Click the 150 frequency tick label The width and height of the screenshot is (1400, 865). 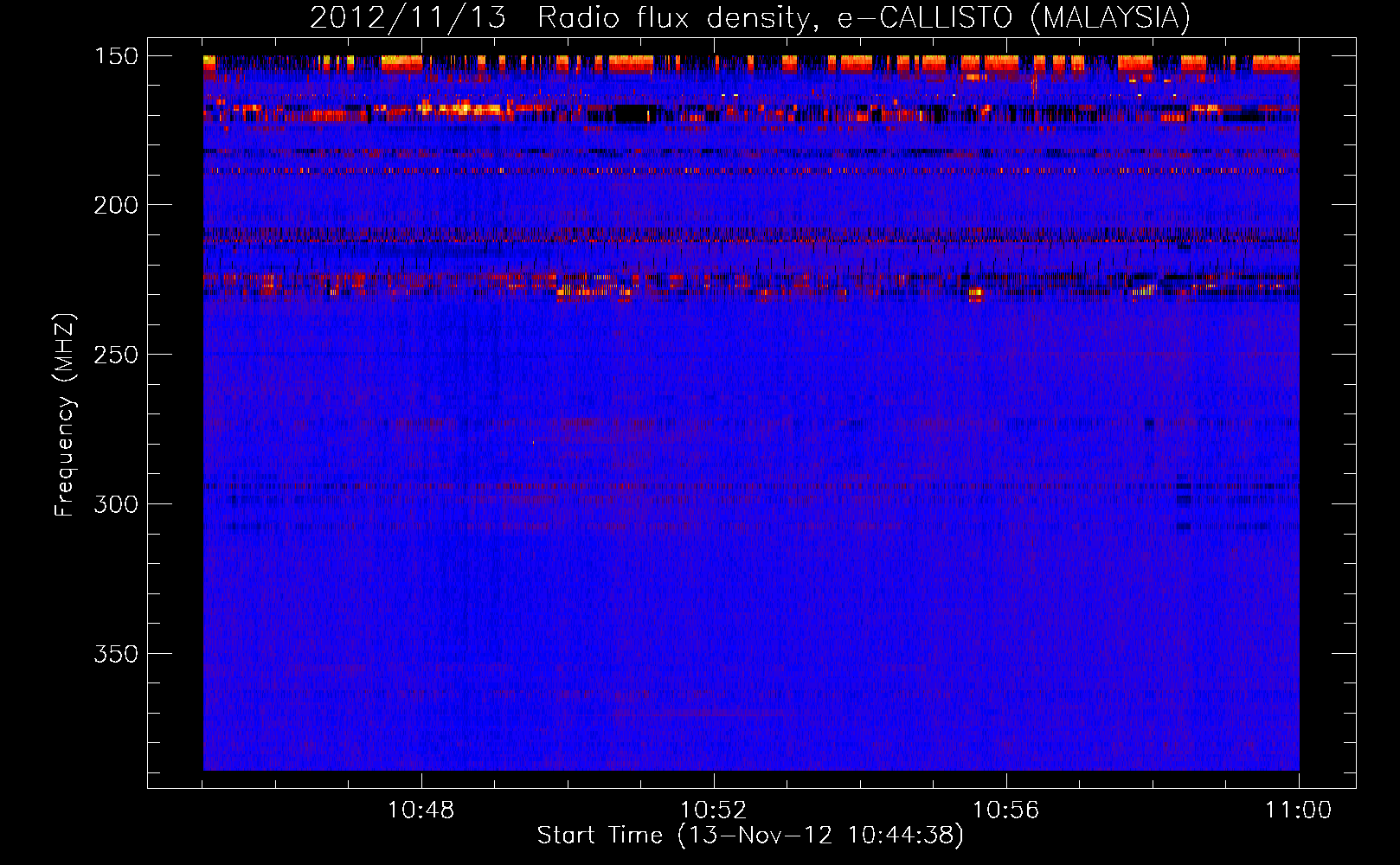tap(116, 56)
